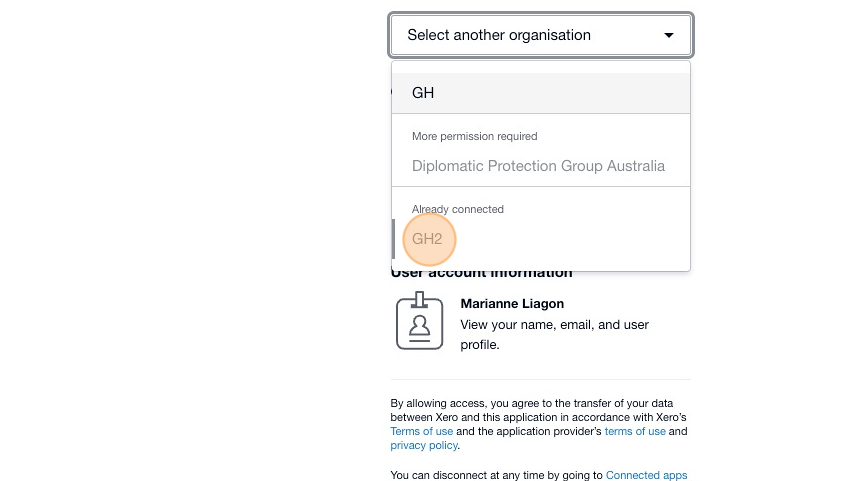Image resolution: width=860 pixels, height=481 pixels.
Task: Click the user ID badge icon
Action: coord(420,321)
